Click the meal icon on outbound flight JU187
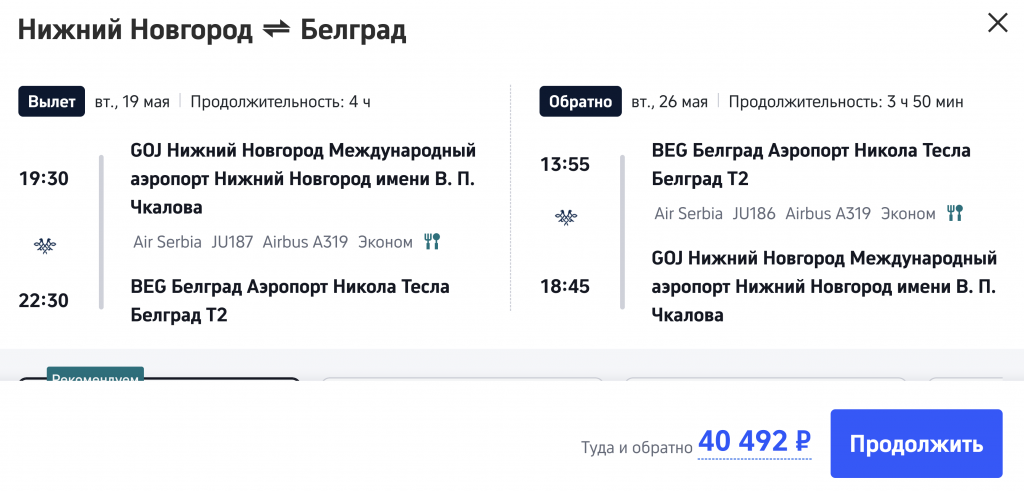This screenshot has height=491, width=1024. (x=432, y=241)
